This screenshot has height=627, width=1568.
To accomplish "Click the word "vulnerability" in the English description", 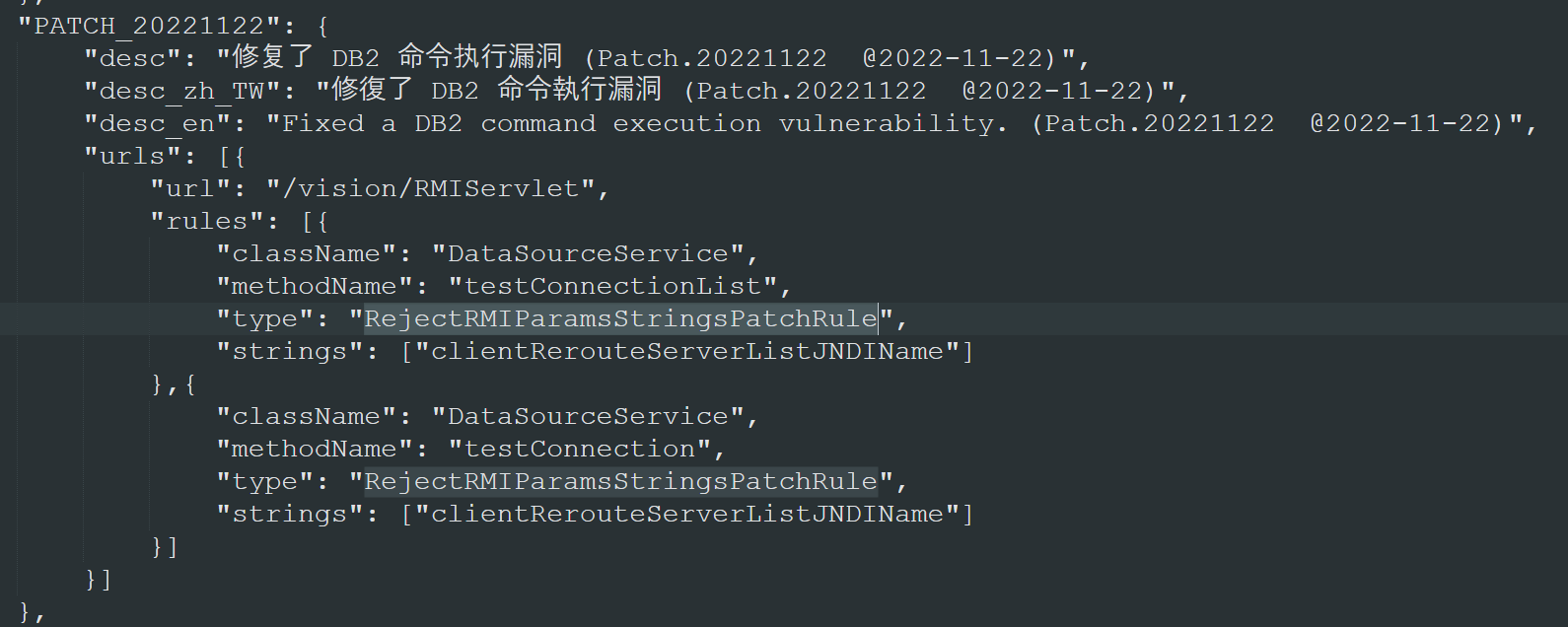I will [x=886, y=124].
